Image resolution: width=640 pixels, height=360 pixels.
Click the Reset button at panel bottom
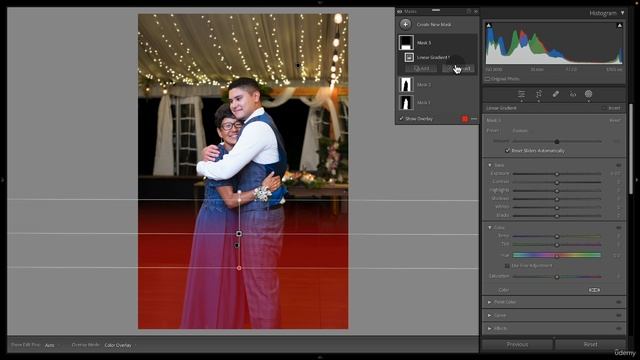click(590, 344)
